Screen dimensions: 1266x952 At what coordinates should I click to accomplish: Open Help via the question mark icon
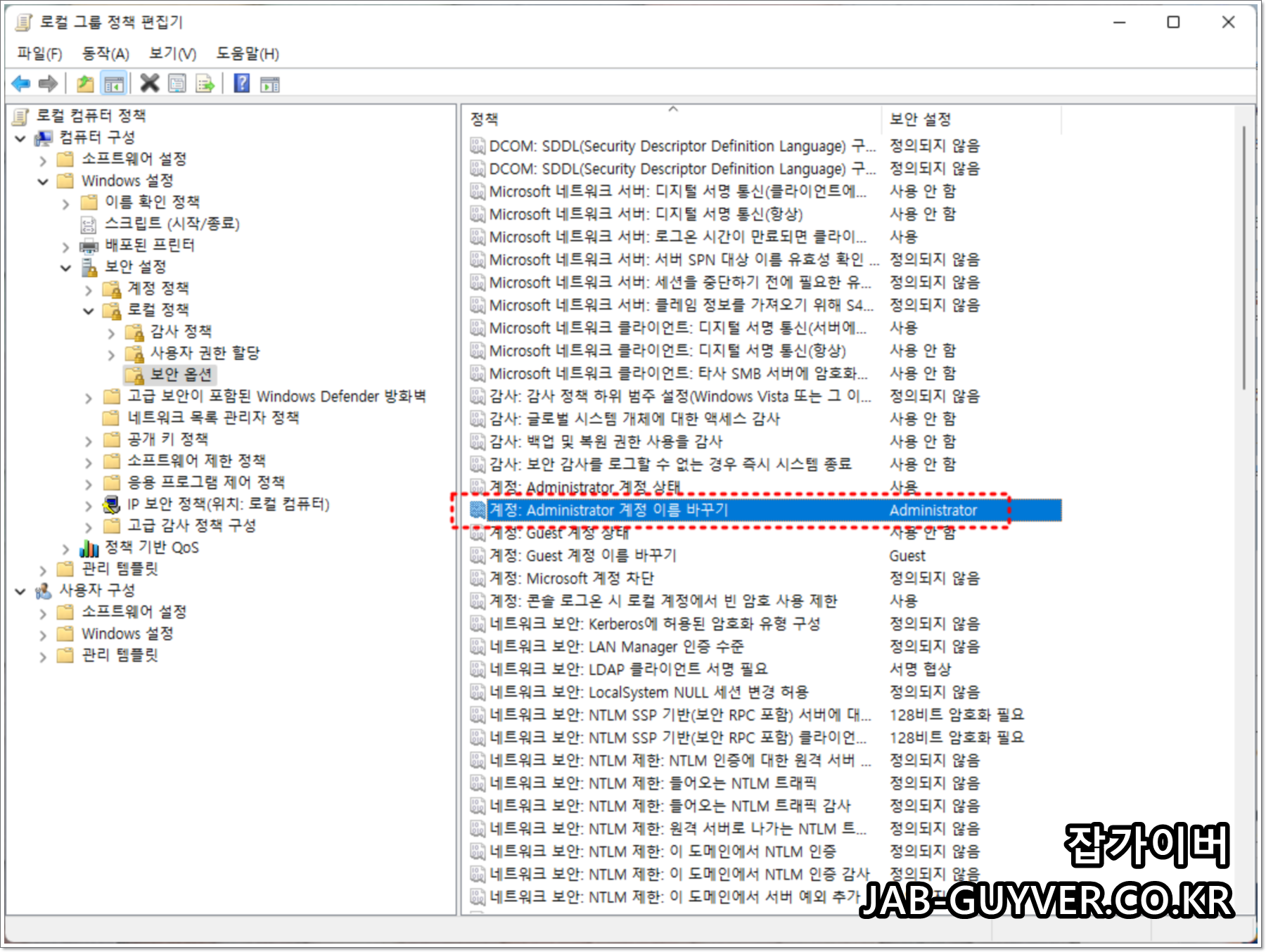pyautogui.click(x=242, y=83)
